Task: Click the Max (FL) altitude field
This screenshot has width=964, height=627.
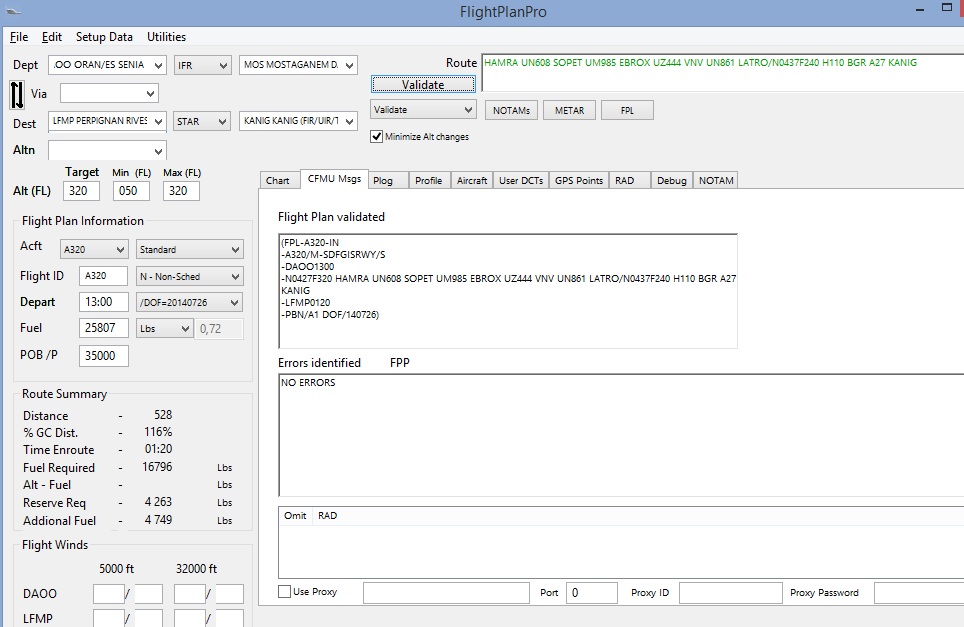Action: 181,191
